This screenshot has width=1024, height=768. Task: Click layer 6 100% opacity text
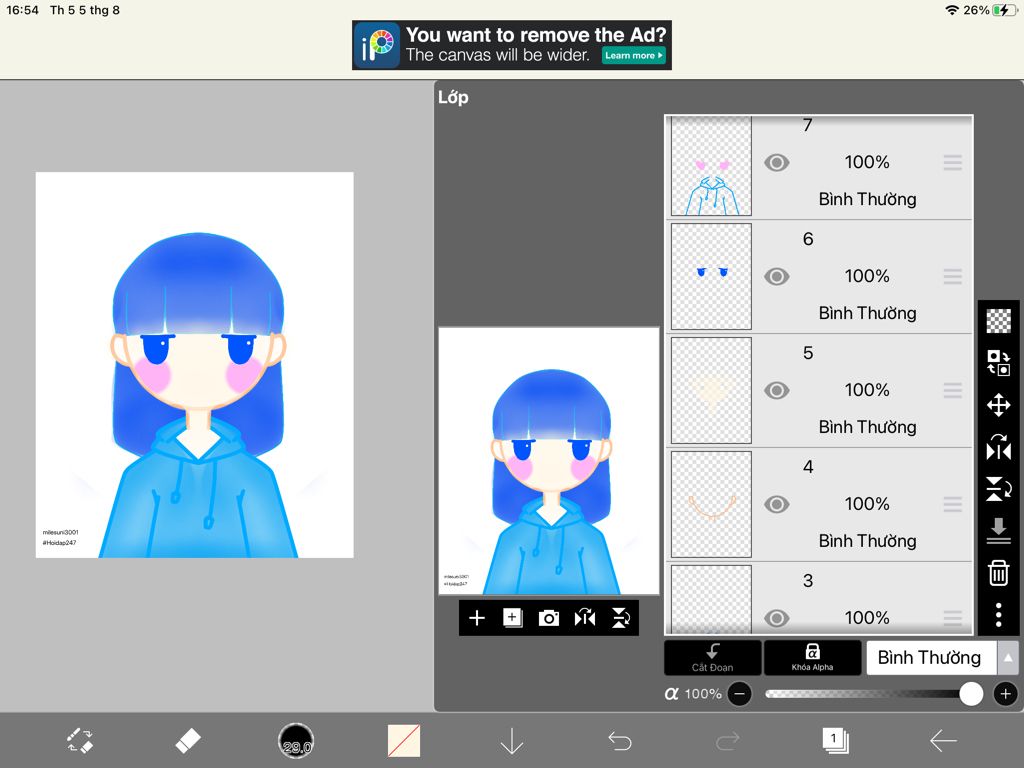pos(867,276)
